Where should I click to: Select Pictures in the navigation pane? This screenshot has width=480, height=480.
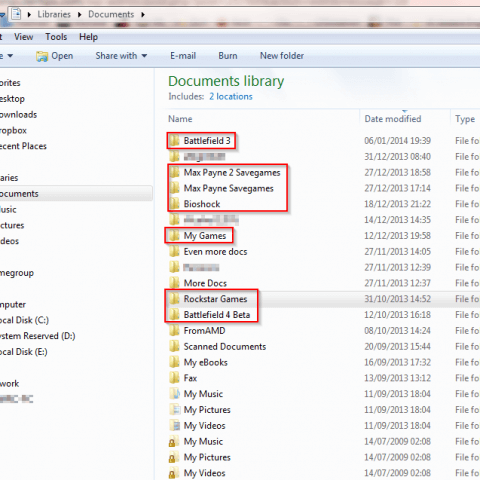12,225
